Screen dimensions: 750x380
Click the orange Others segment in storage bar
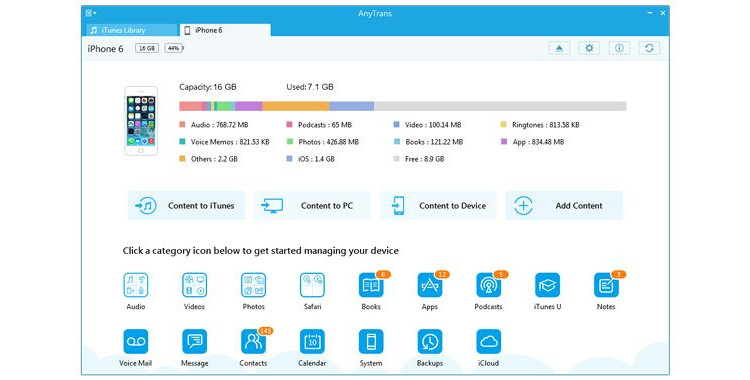[x=296, y=106]
